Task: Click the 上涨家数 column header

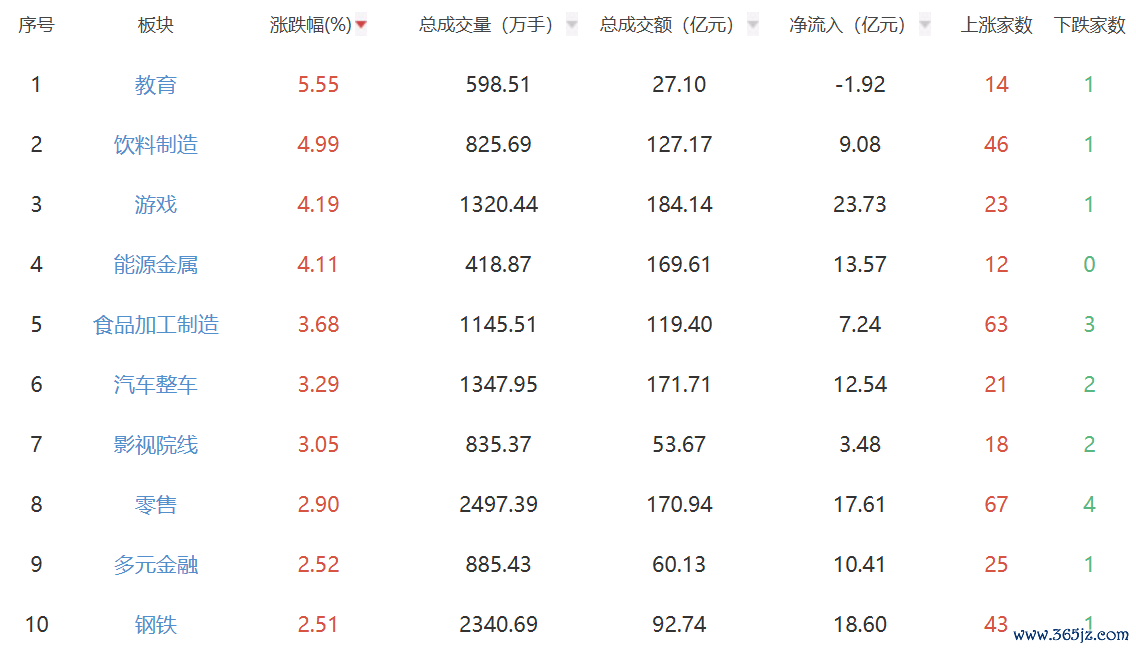Action: tap(996, 25)
